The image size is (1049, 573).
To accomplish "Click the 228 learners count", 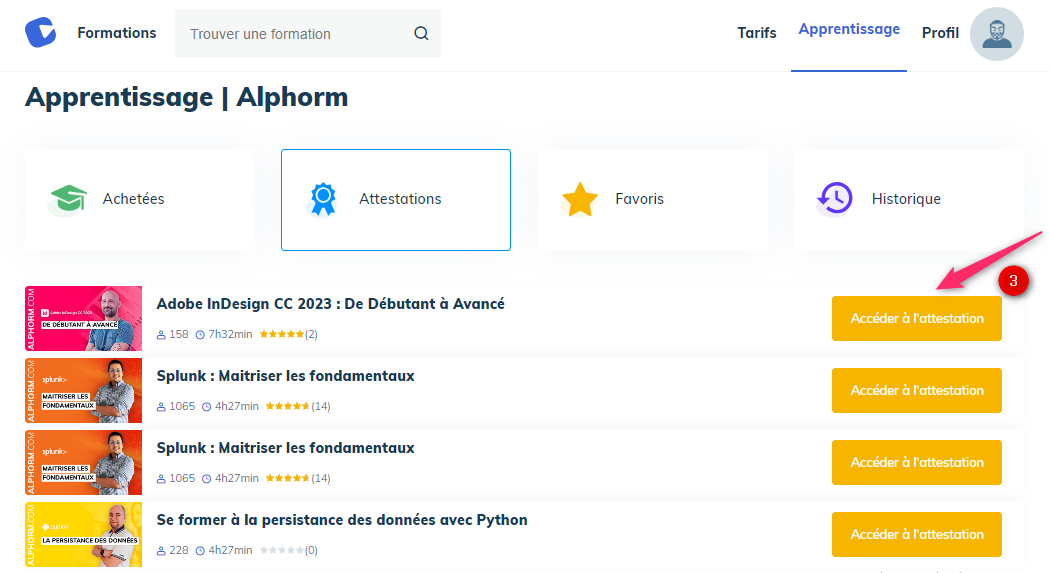I will pyautogui.click(x=179, y=550).
